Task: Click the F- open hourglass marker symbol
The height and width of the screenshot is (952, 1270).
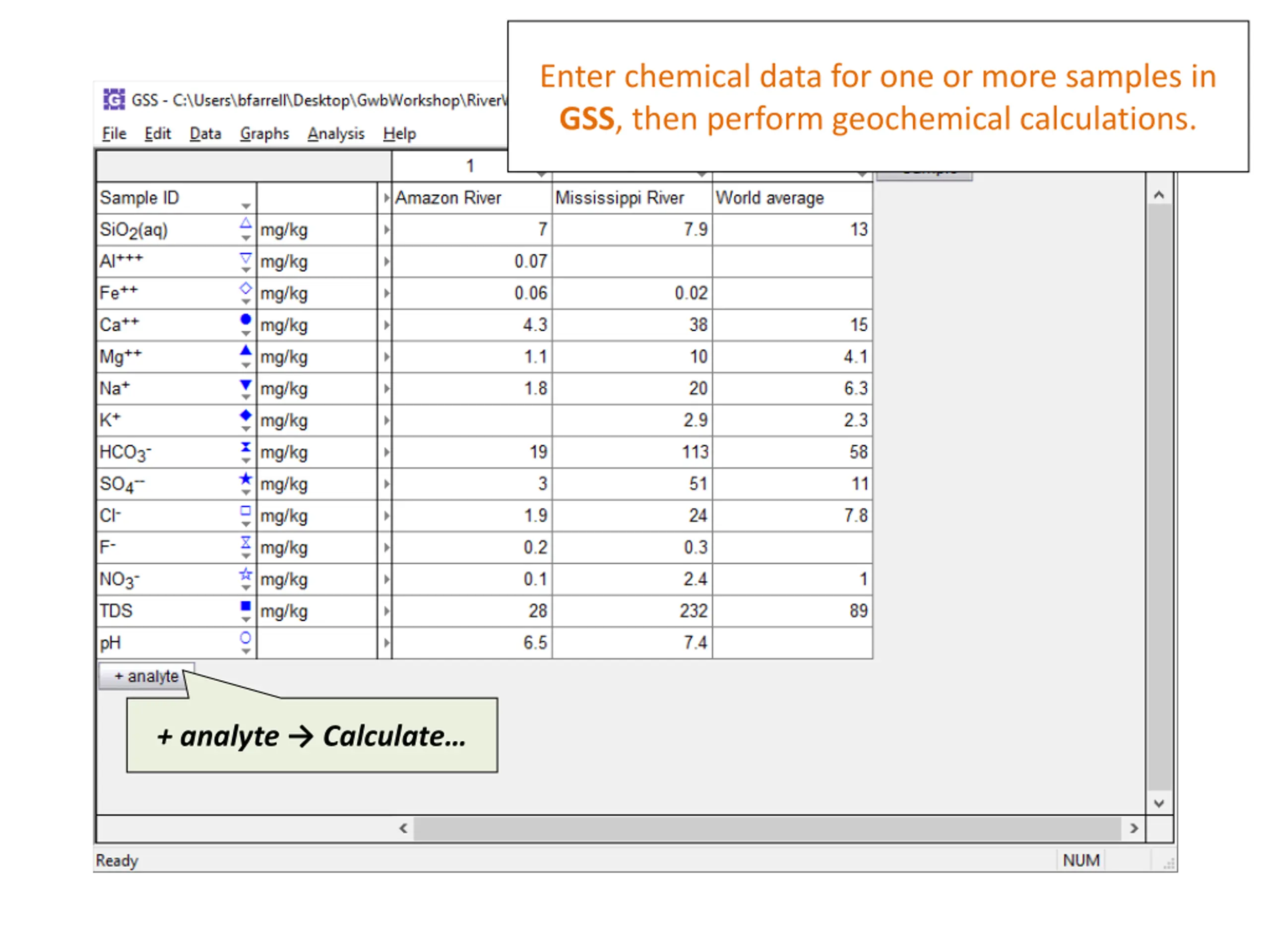Action: click(x=245, y=542)
